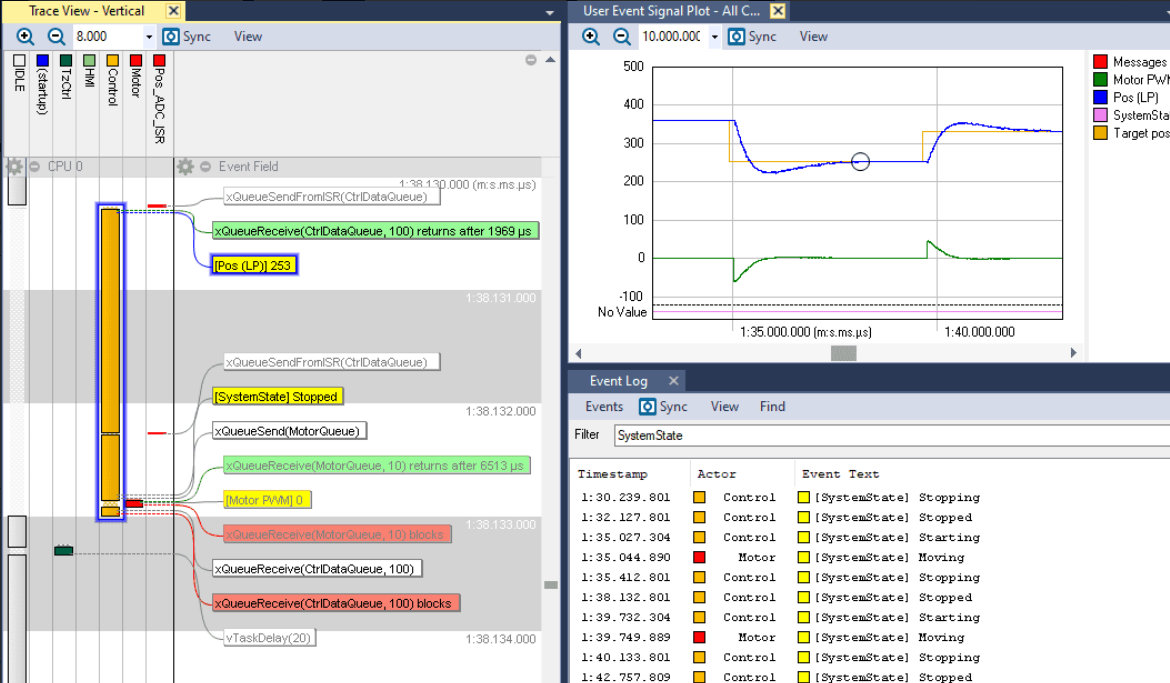Zoom out on the User Event Signal Plot

[x=622, y=36]
